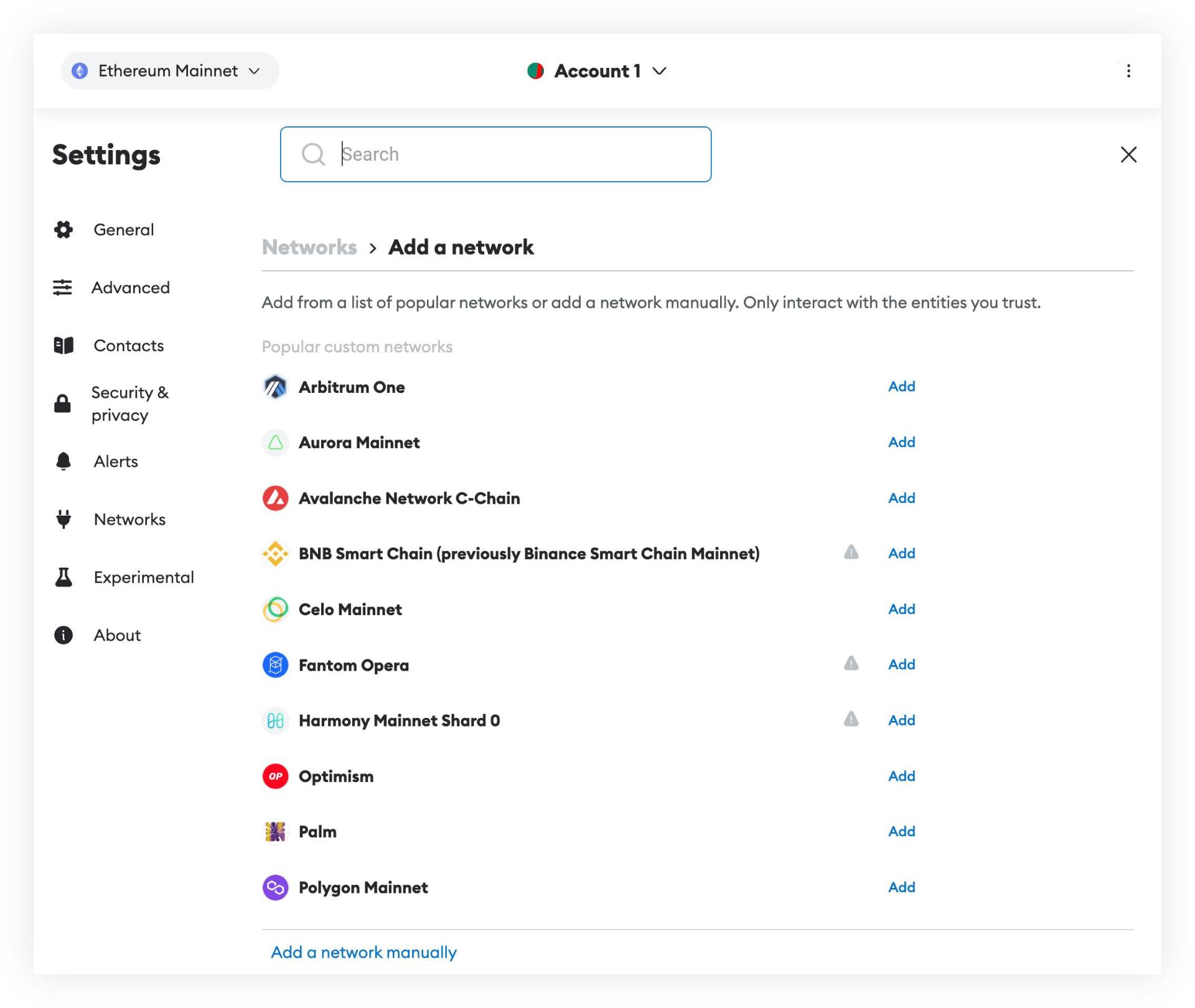Viewport: 1195px width, 1008px height.
Task: Click the Avalanche Network C-Chain logo
Action: tap(275, 498)
